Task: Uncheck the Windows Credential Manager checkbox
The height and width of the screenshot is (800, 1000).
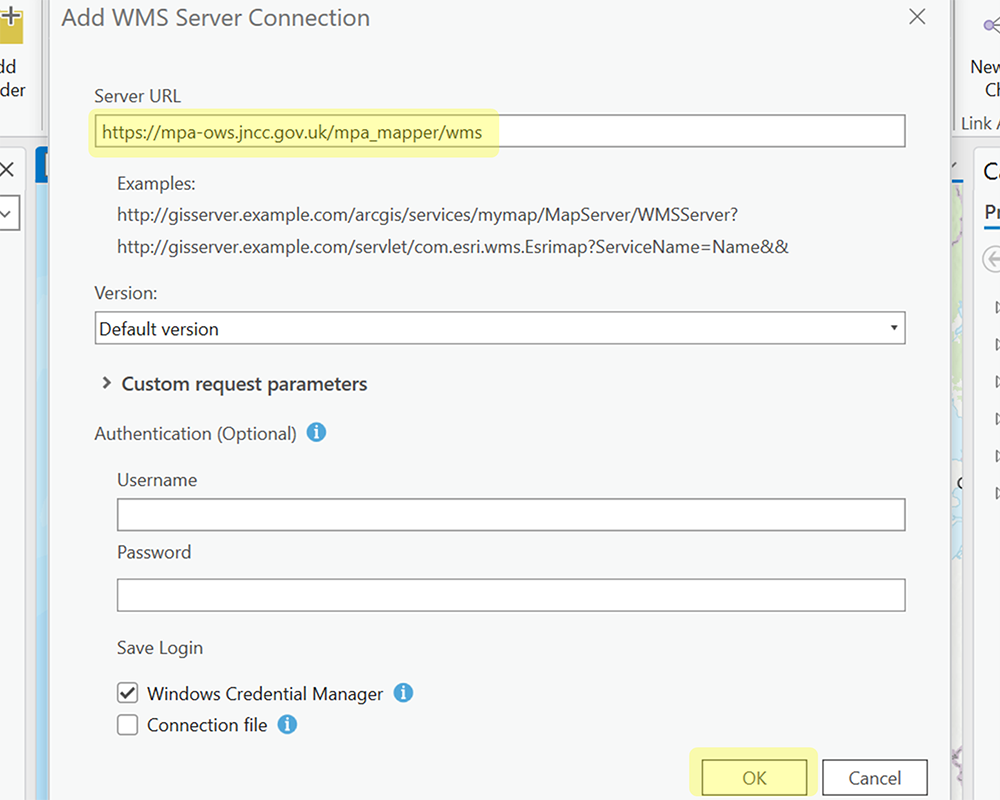Action: pos(128,693)
